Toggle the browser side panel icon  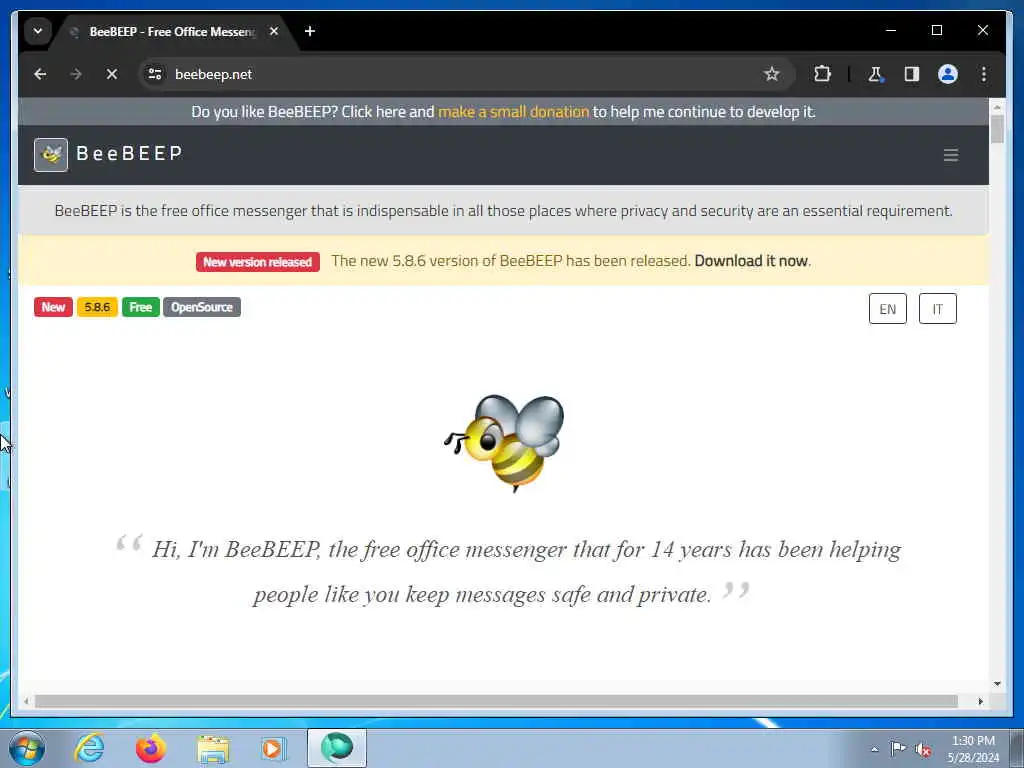click(x=912, y=74)
